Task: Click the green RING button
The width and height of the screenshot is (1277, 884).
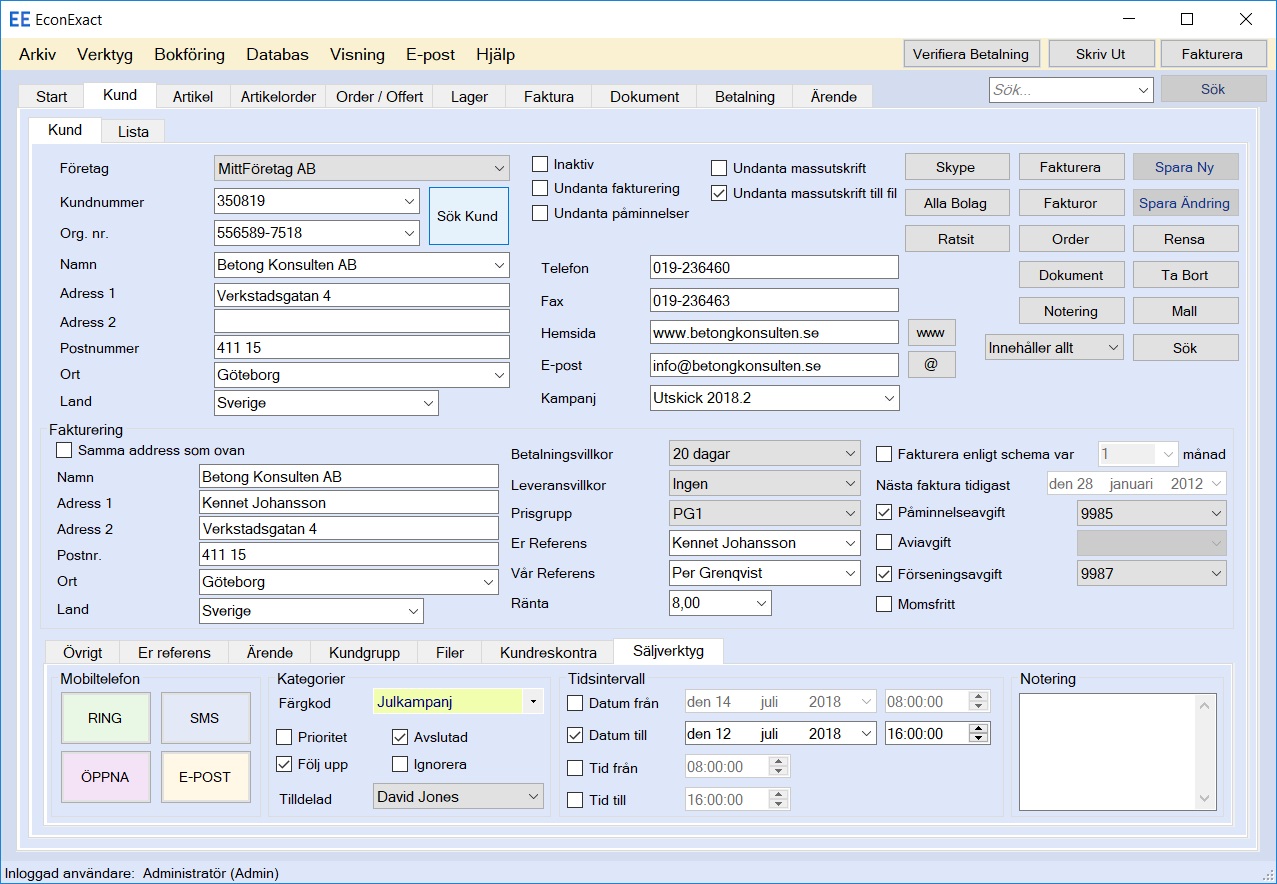Action: pyautogui.click(x=105, y=718)
